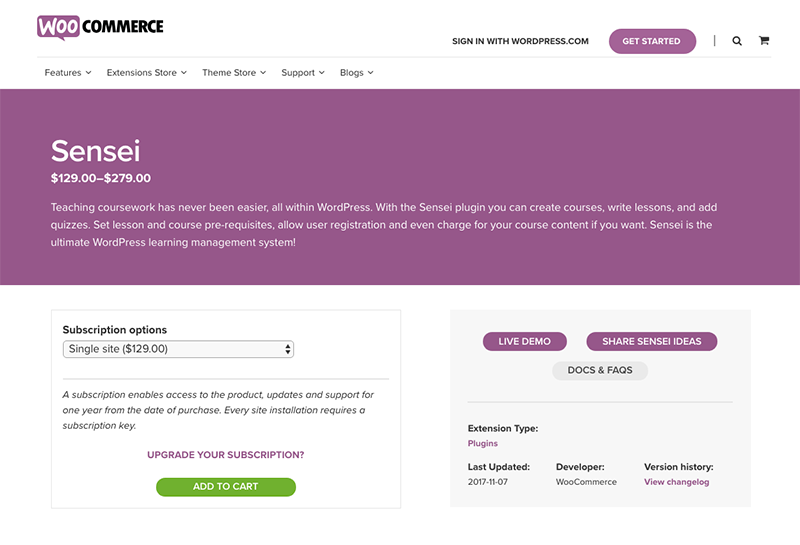Open the Blogs menu
This screenshot has width=800, height=545.
click(x=356, y=73)
